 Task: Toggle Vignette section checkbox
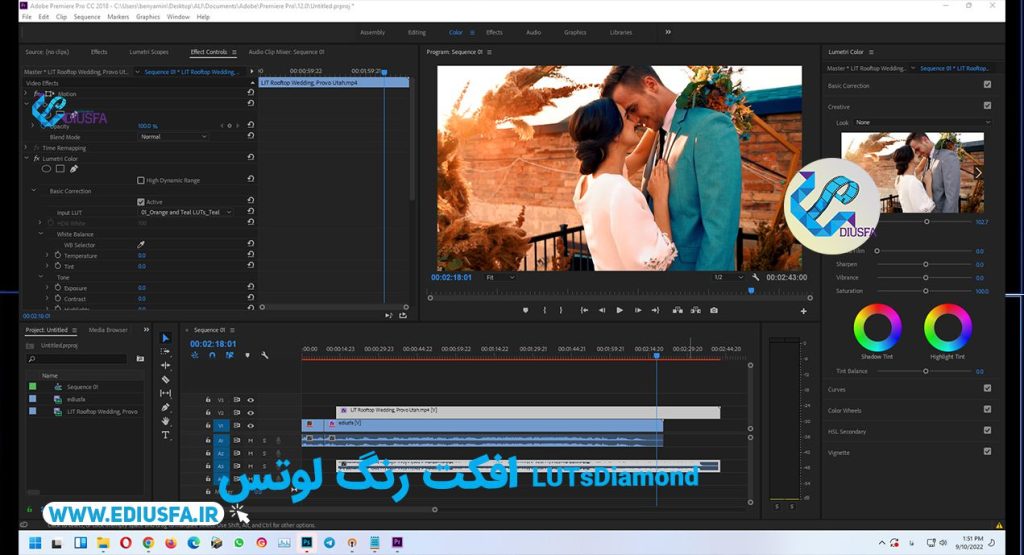tap(987, 451)
